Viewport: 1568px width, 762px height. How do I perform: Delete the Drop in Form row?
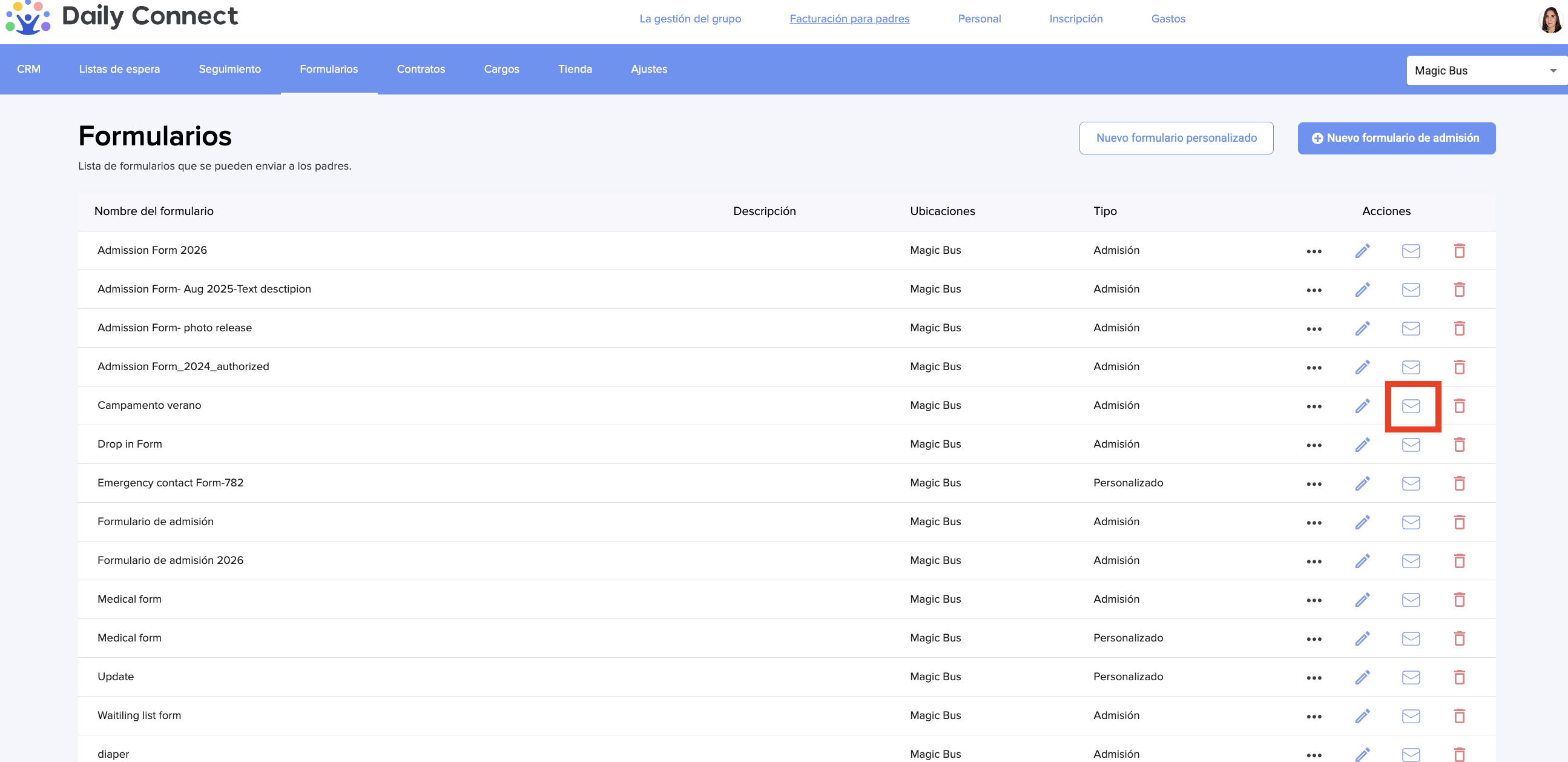point(1459,445)
